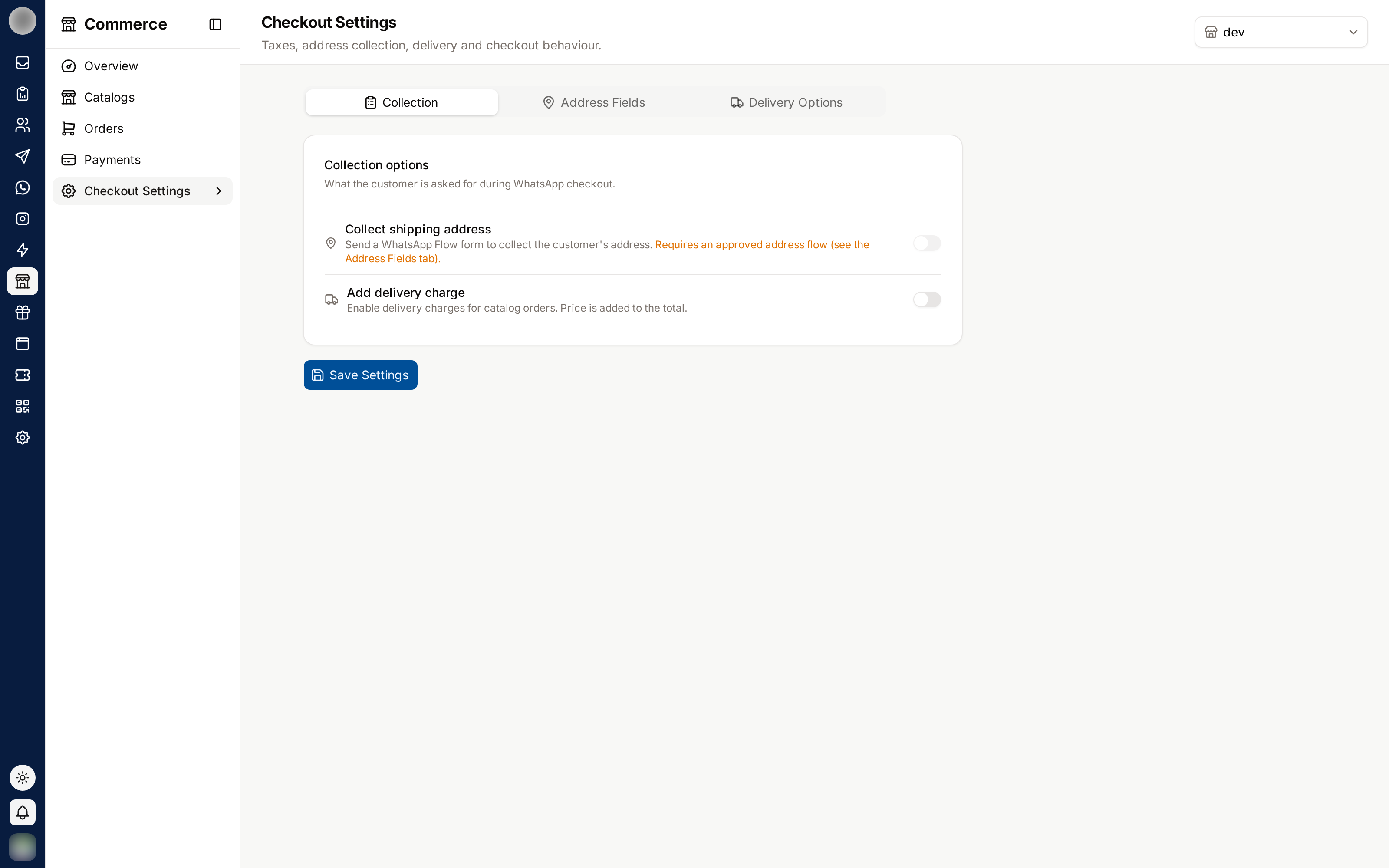The image size is (1389, 868).
Task: Click the user avatar at top left
Action: pos(23,21)
